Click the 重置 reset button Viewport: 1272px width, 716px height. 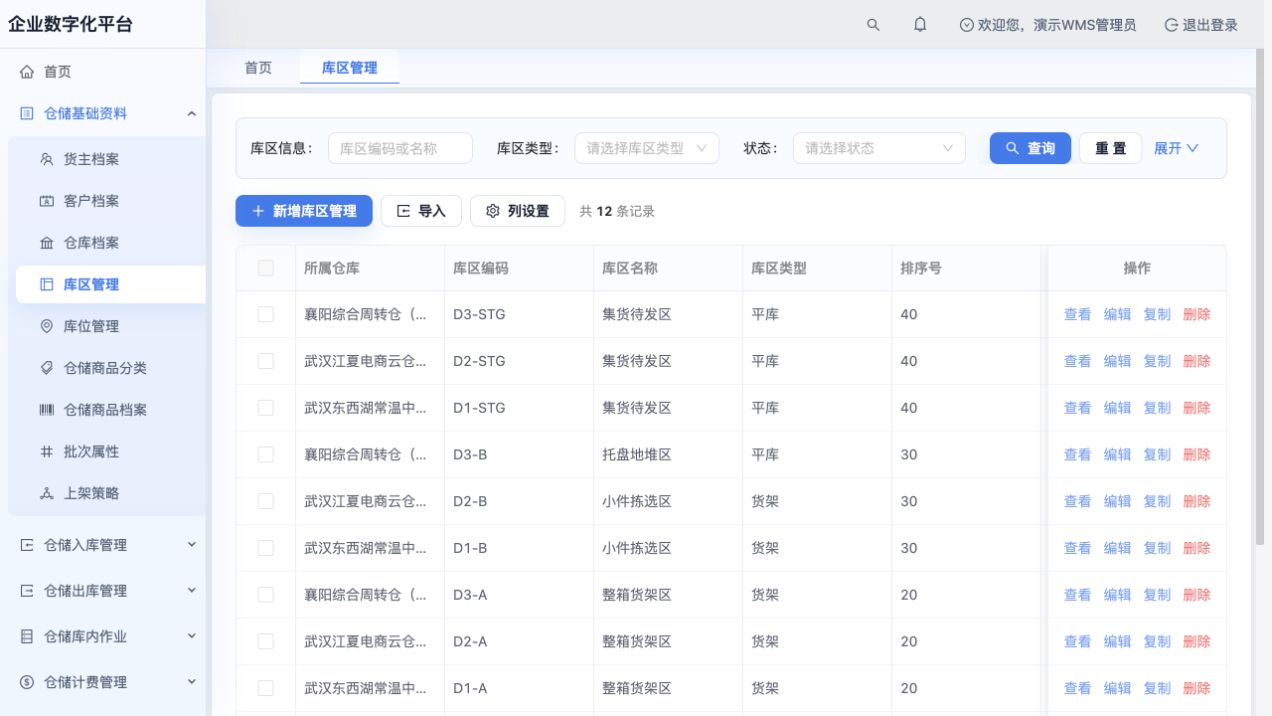pos(1110,148)
